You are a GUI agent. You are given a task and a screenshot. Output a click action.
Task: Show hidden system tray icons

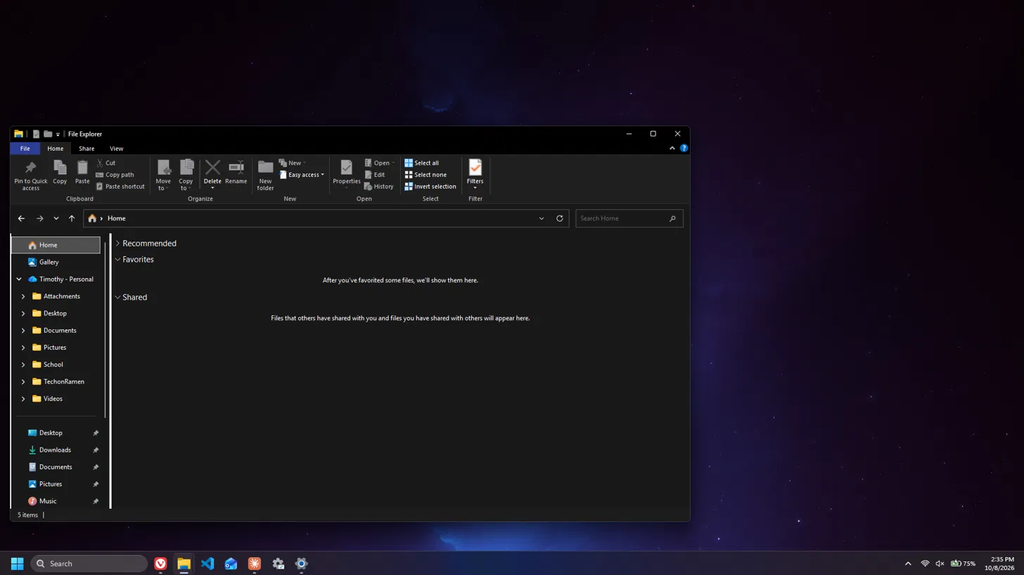click(x=908, y=563)
